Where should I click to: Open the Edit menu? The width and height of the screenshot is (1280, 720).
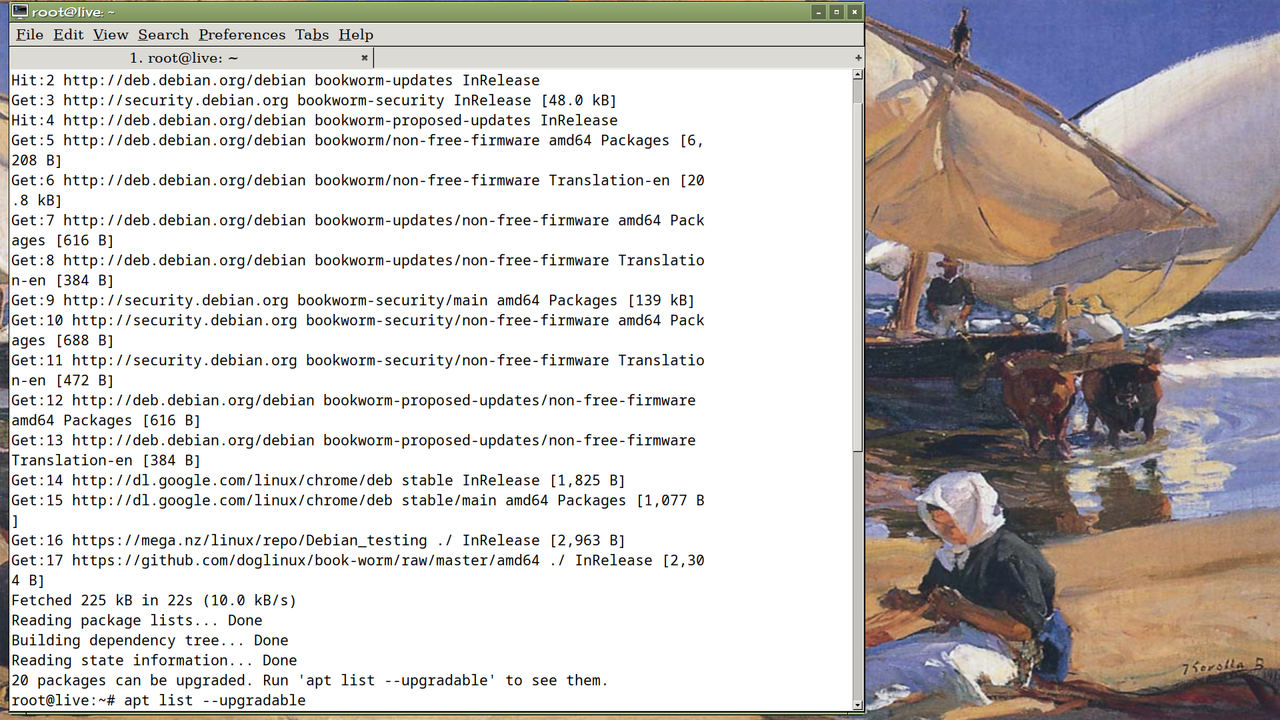pos(68,34)
